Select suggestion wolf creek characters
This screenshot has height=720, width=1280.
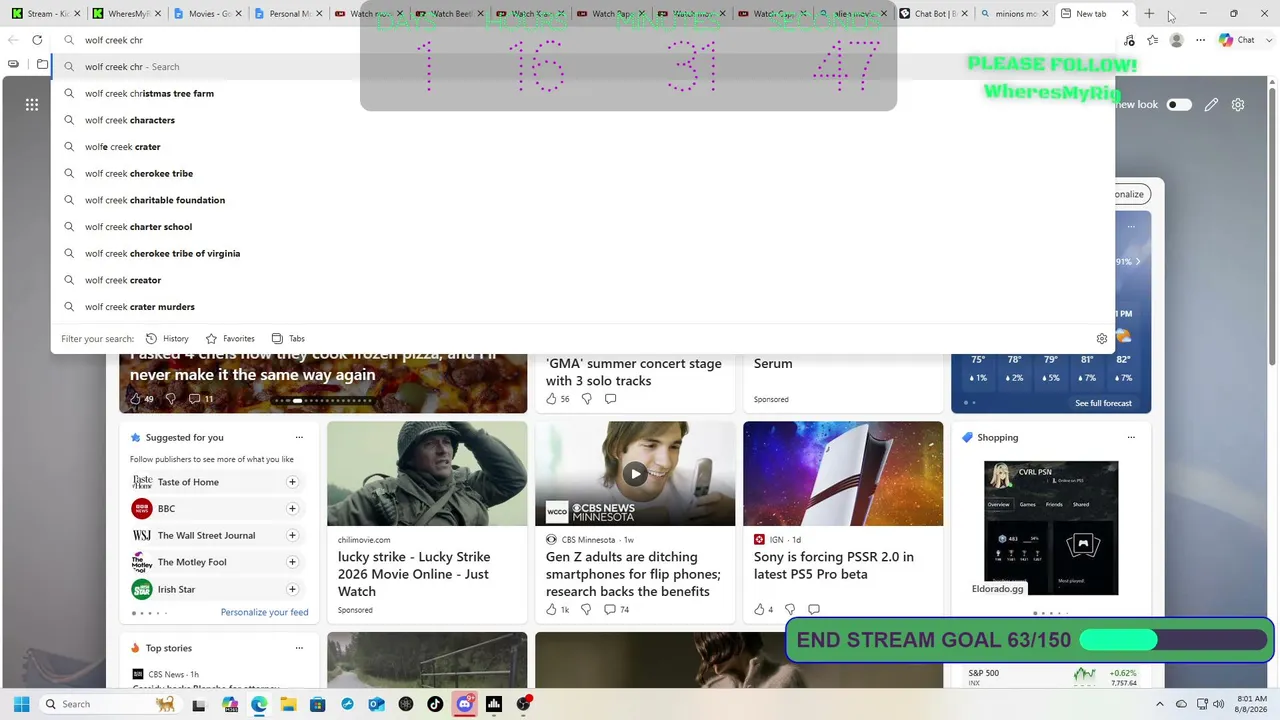[583, 120]
